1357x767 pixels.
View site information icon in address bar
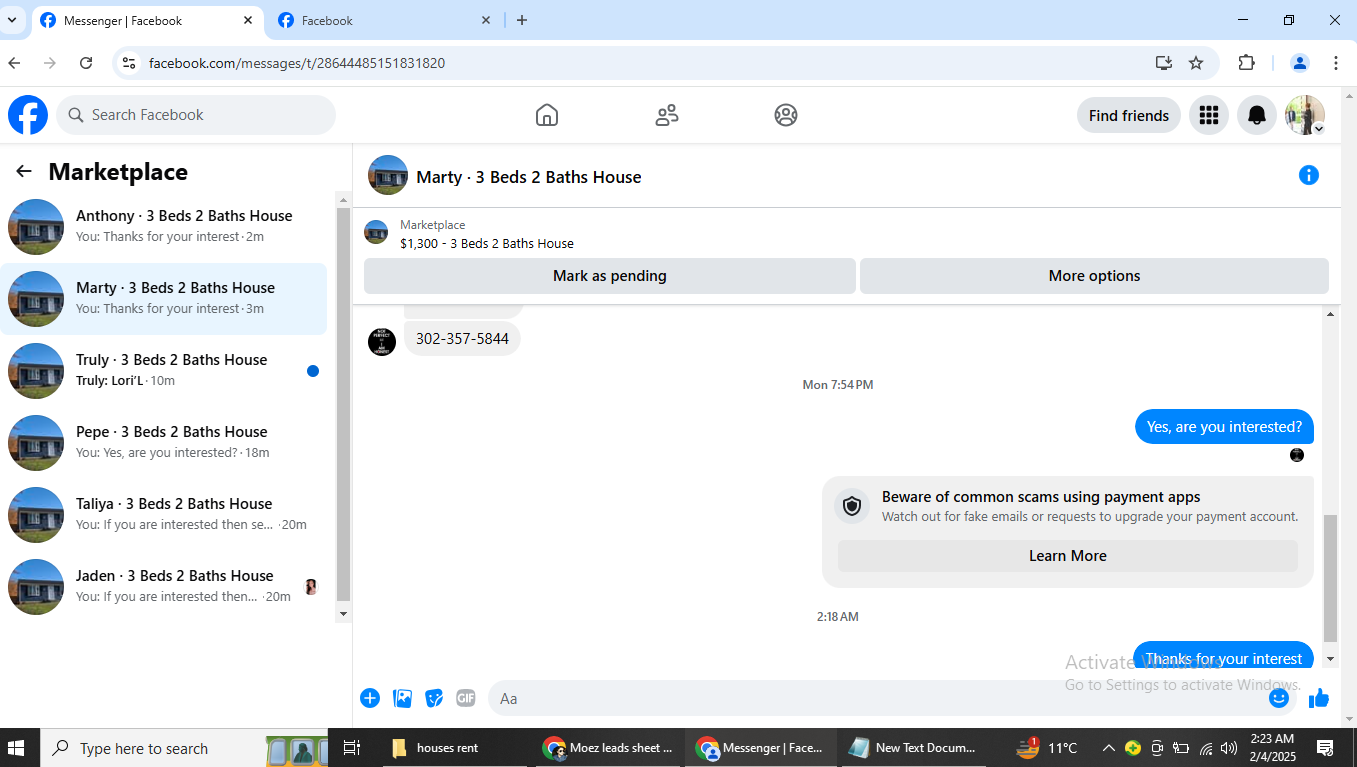127,63
